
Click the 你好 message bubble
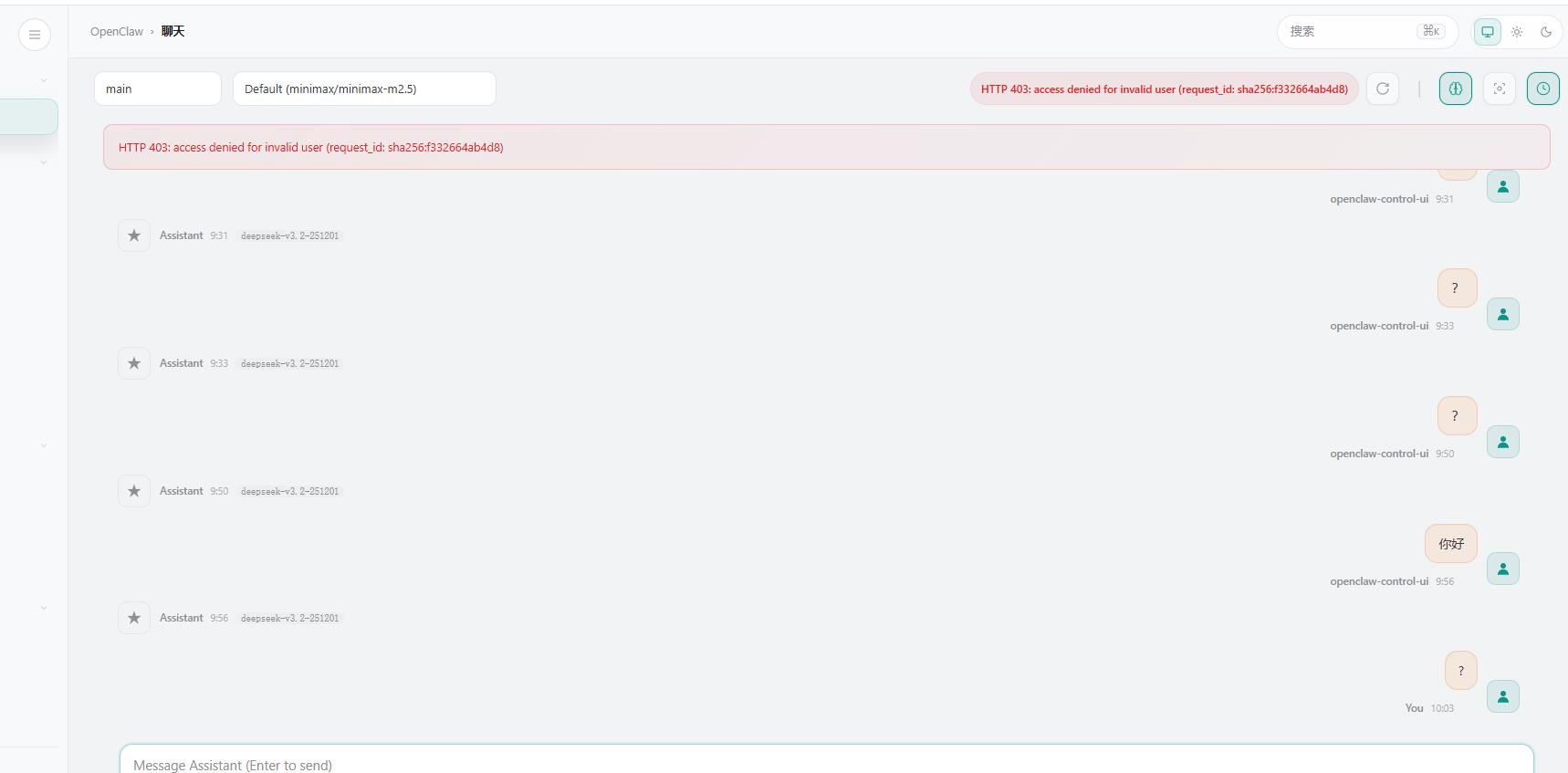coord(1451,544)
